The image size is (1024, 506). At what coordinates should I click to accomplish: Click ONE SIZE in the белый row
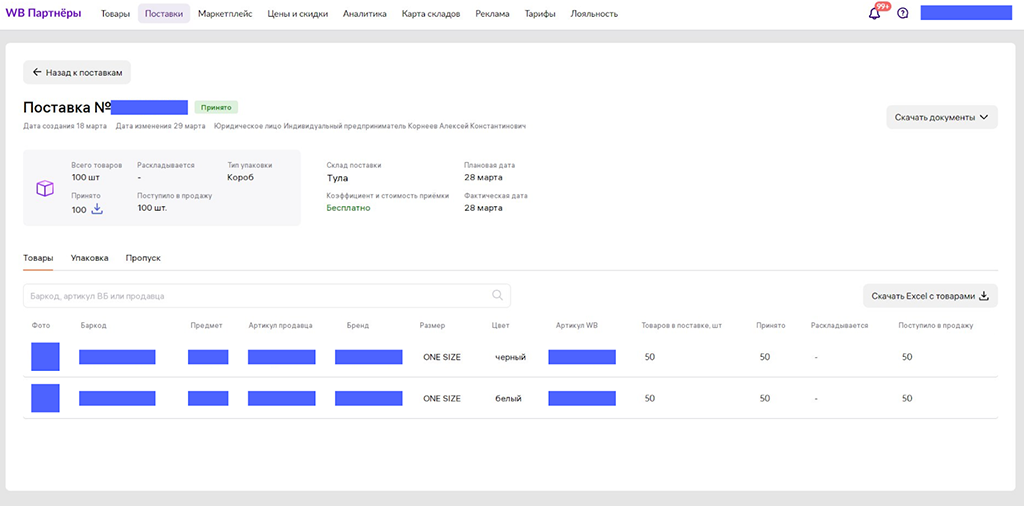(x=442, y=398)
